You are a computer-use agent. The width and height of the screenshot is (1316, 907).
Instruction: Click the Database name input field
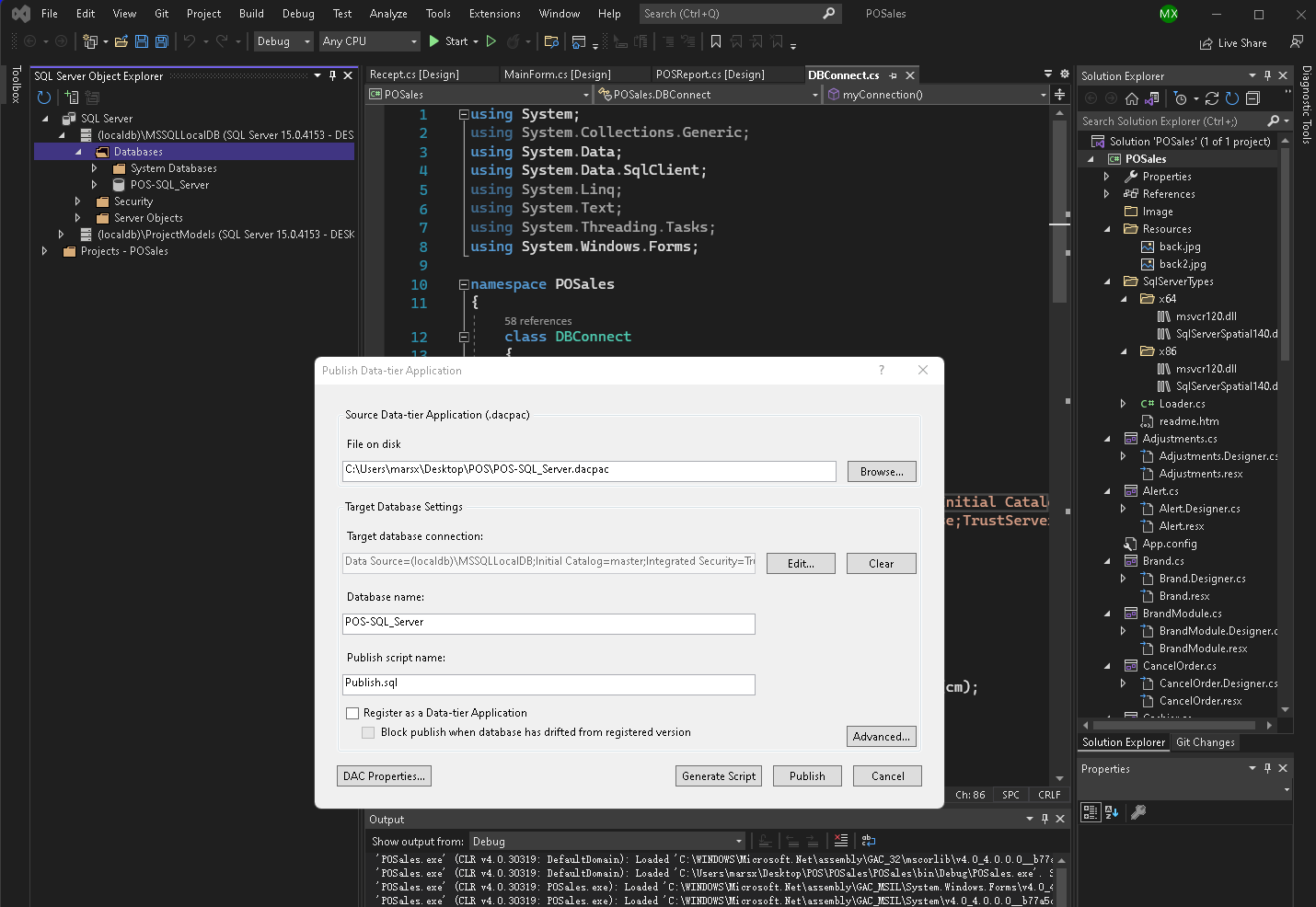[548, 624]
